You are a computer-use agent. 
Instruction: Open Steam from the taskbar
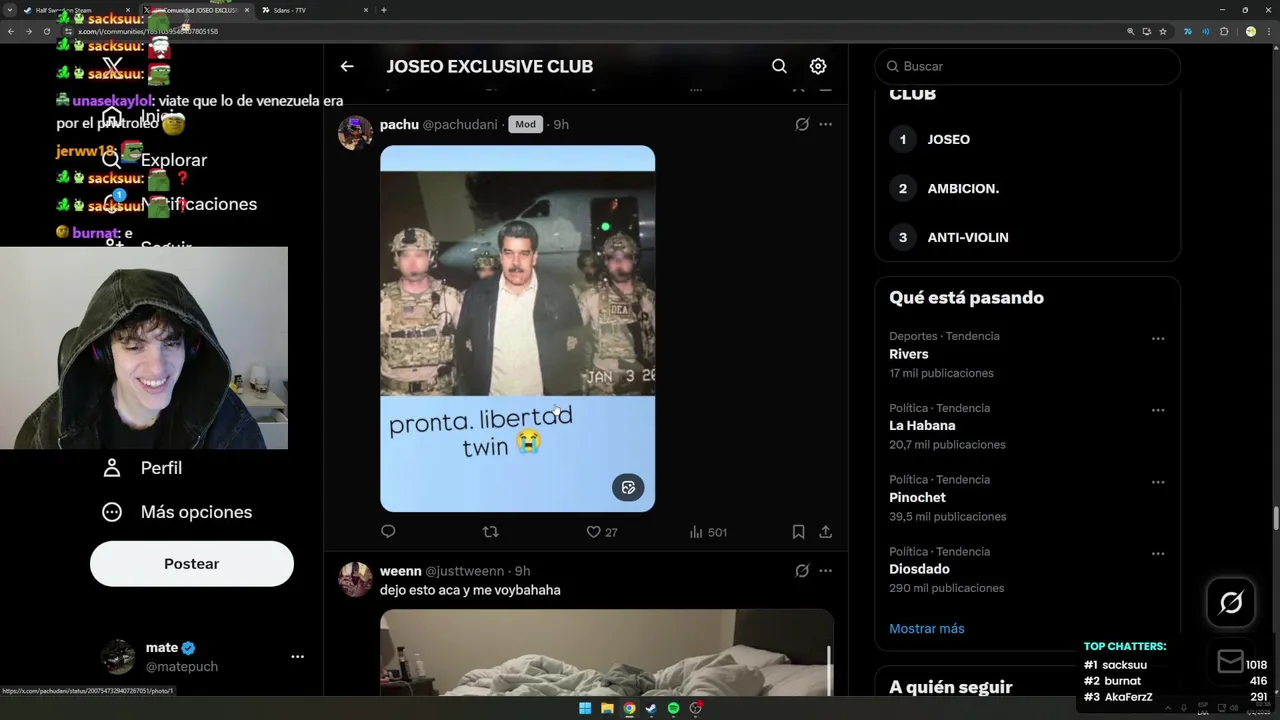click(x=651, y=708)
